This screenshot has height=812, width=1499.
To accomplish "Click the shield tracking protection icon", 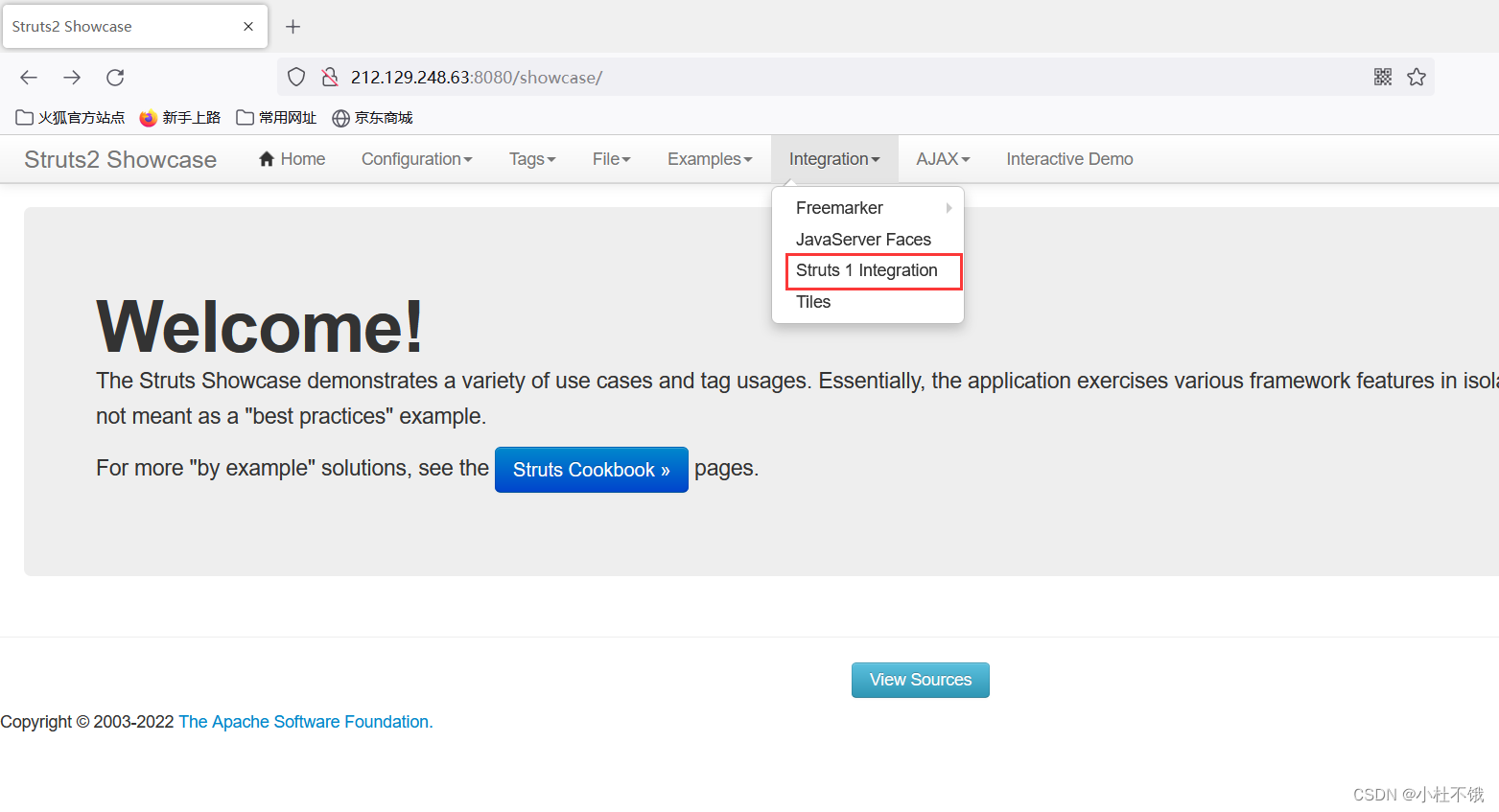I will pos(296,78).
